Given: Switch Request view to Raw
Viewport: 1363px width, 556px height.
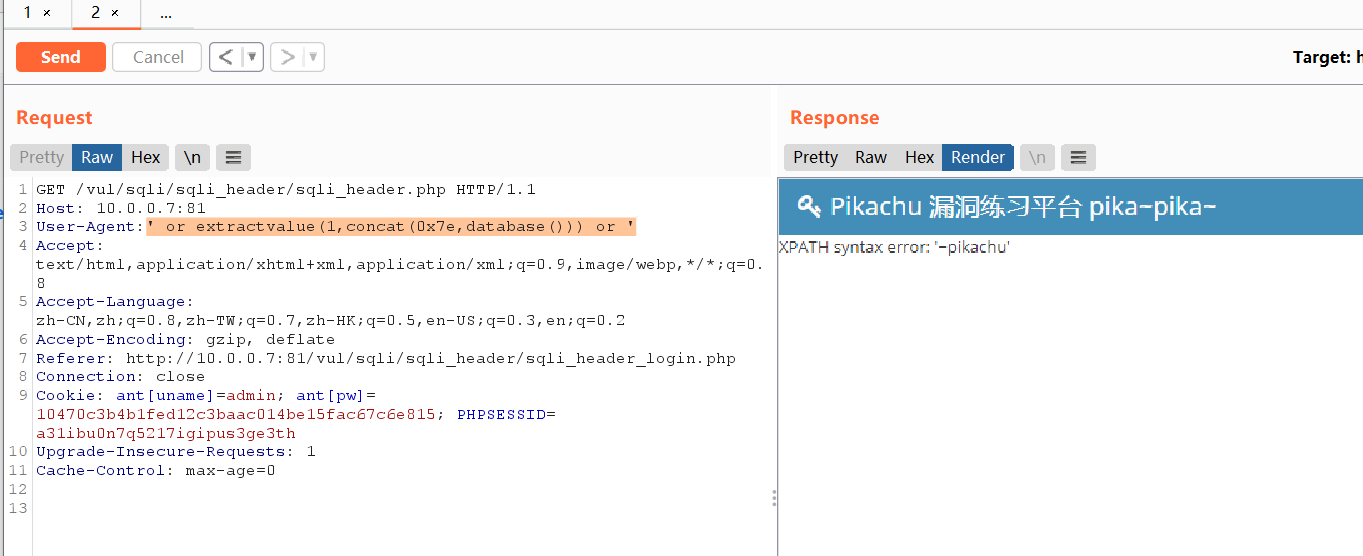Looking at the screenshot, I should point(97,157).
